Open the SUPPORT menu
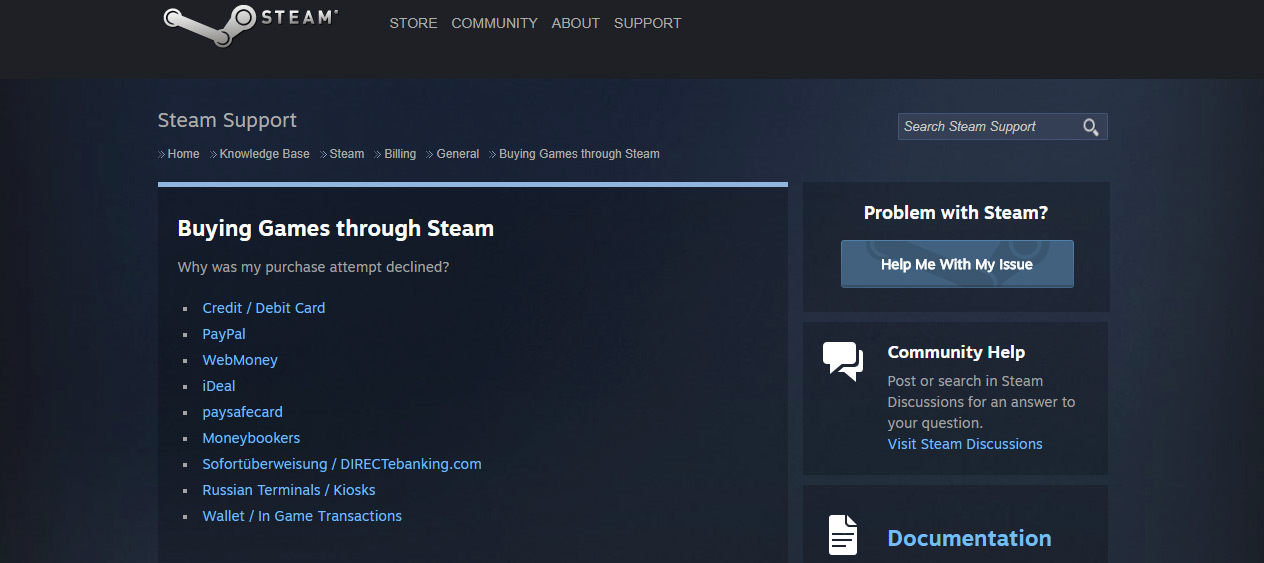Image resolution: width=1264 pixels, height=563 pixels. (x=647, y=23)
